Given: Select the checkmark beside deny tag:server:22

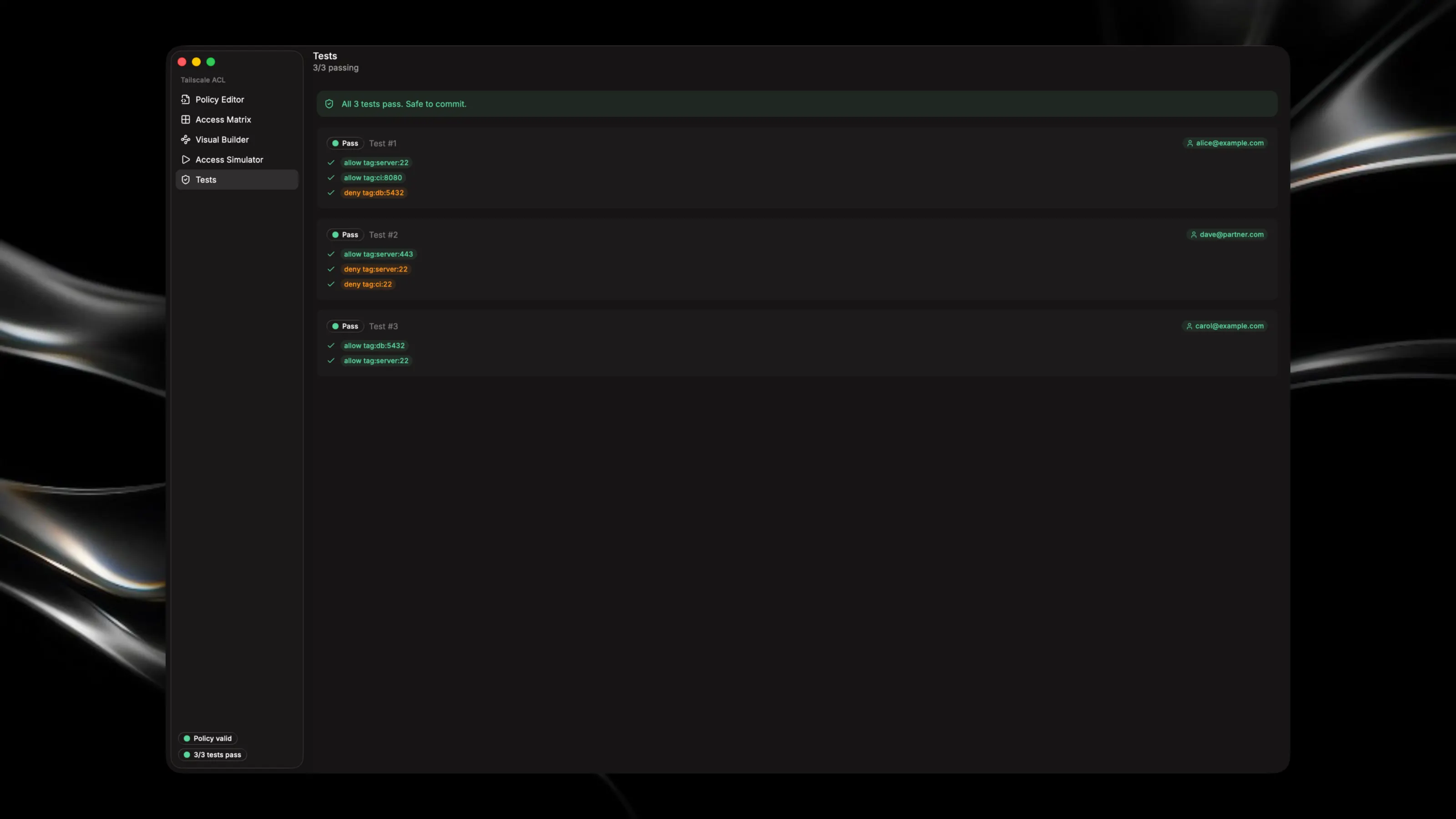Looking at the screenshot, I should pos(331,269).
